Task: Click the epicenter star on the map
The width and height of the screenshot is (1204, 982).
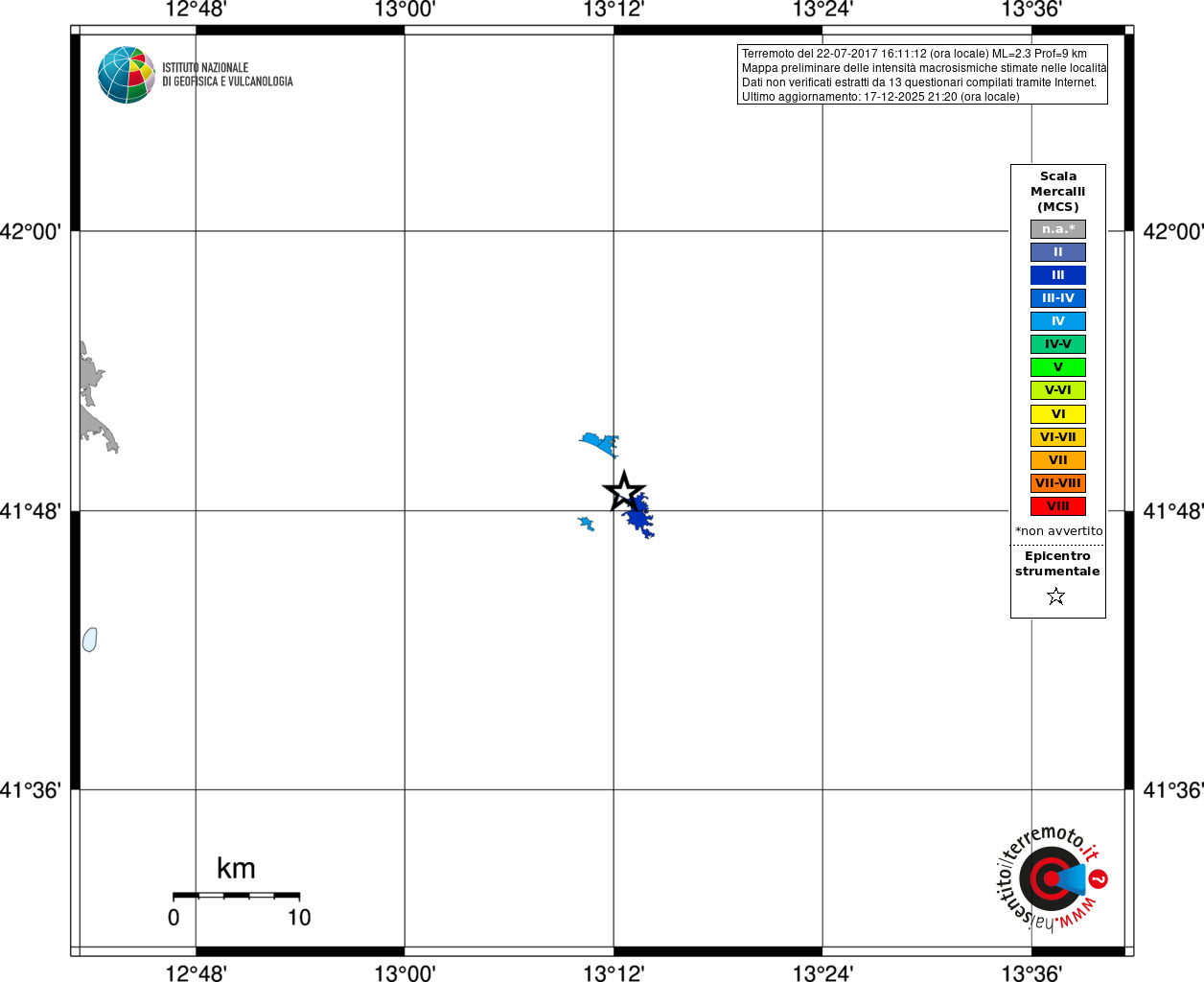Action: point(624,492)
